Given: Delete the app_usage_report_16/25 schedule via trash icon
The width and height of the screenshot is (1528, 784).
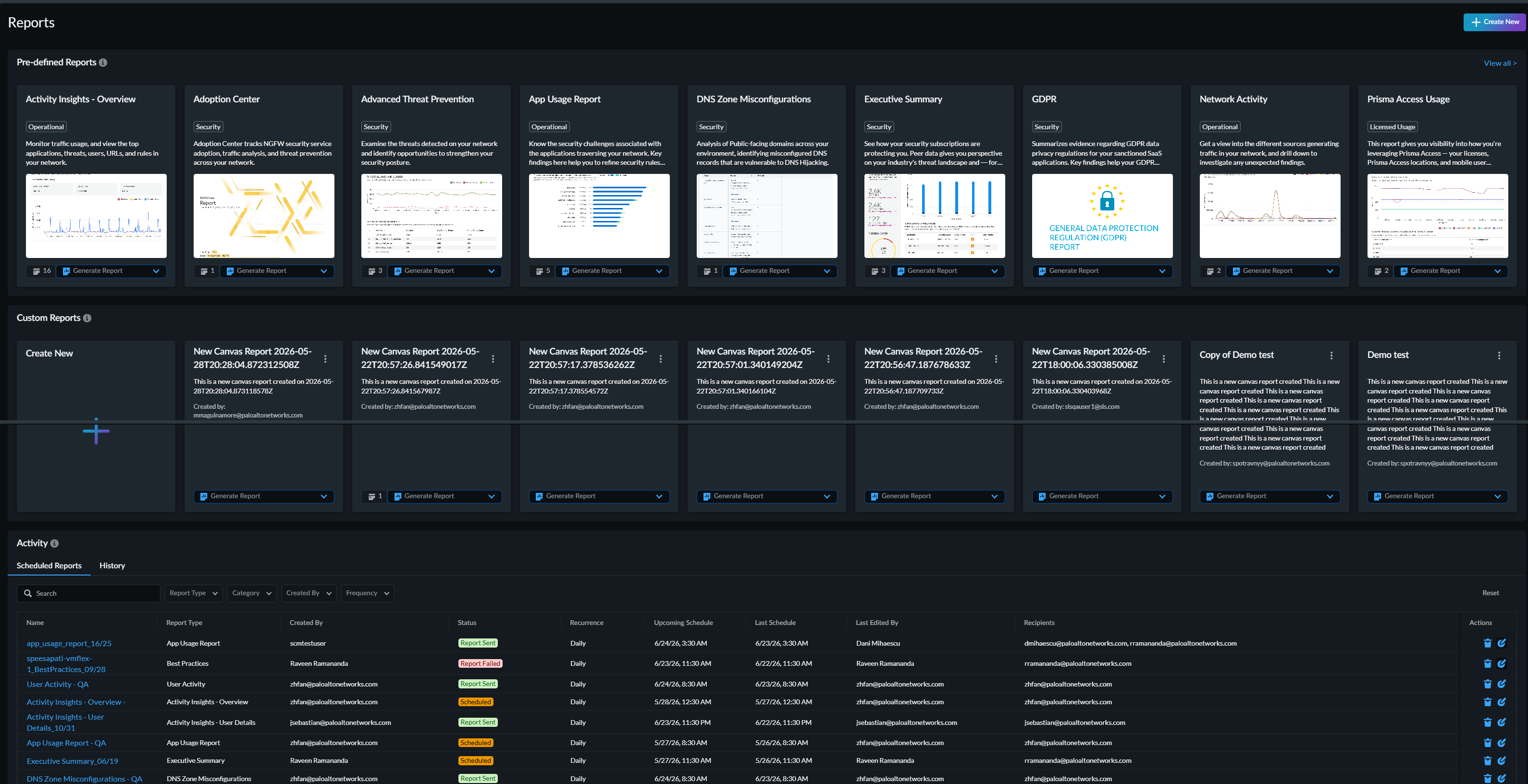Looking at the screenshot, I should tap(1487, 643).
